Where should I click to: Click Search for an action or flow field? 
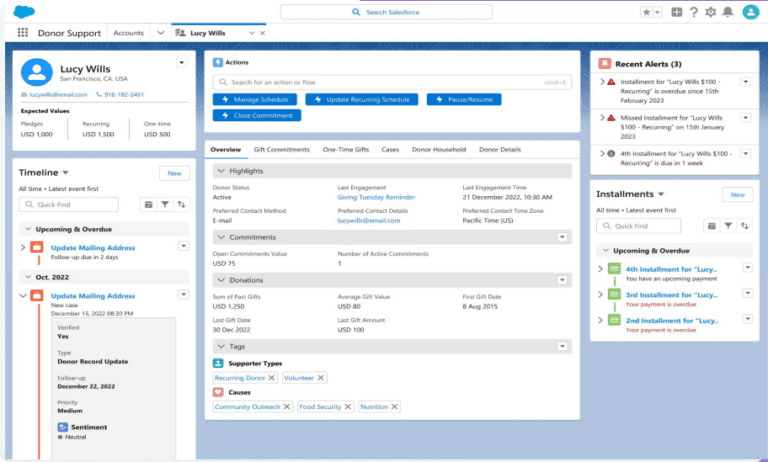click(392, 82)
